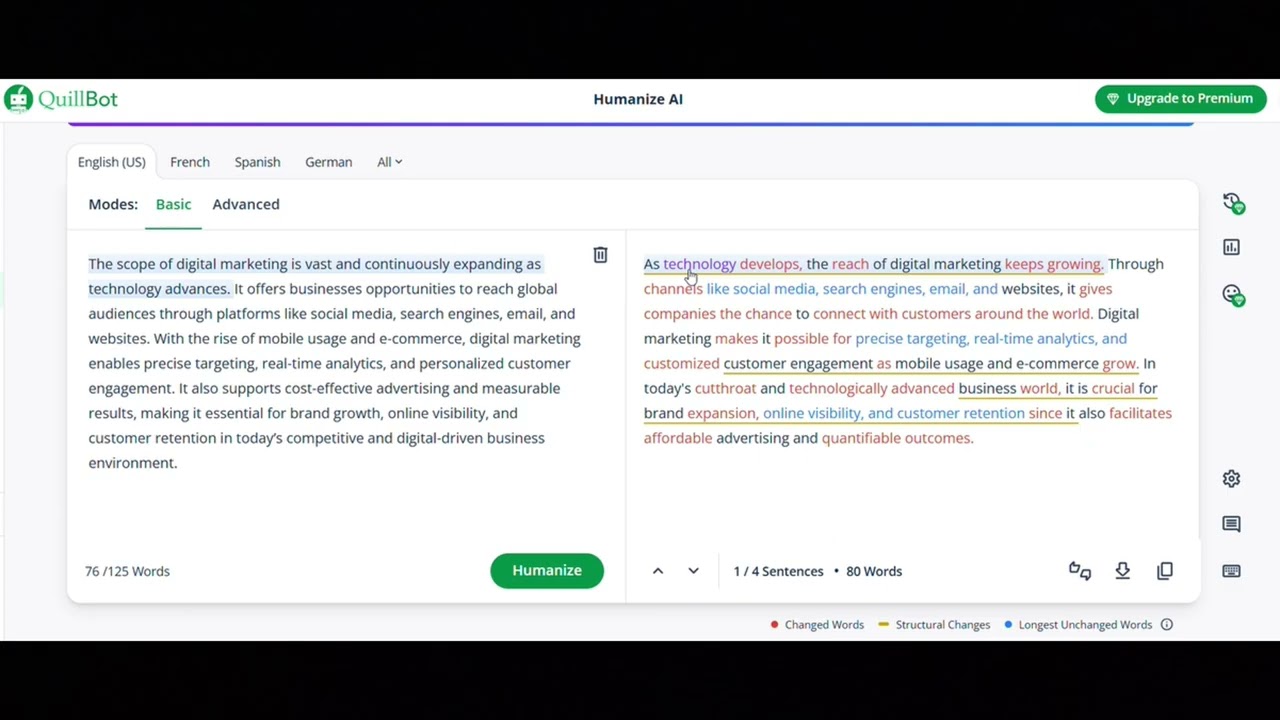Screen dimensions: 1280x720
Task: Click the word 'cutthroat' in output
Action: click(725, 388)
